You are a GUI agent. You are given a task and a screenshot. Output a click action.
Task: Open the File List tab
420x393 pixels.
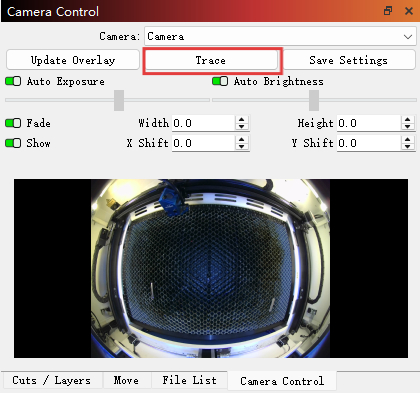click(x=189, y=380)
